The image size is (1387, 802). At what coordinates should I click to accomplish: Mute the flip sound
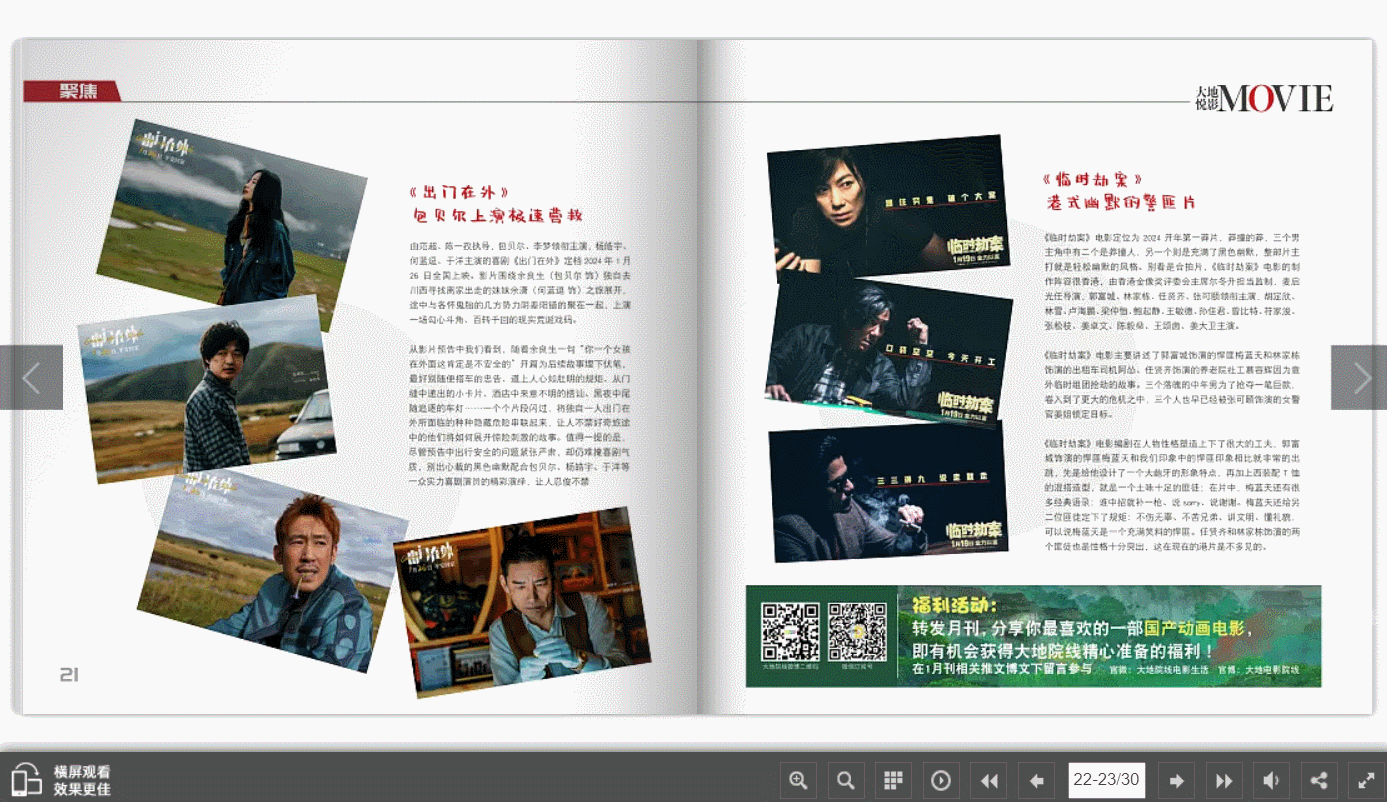pyautogui.click(x=1271, y=780)
